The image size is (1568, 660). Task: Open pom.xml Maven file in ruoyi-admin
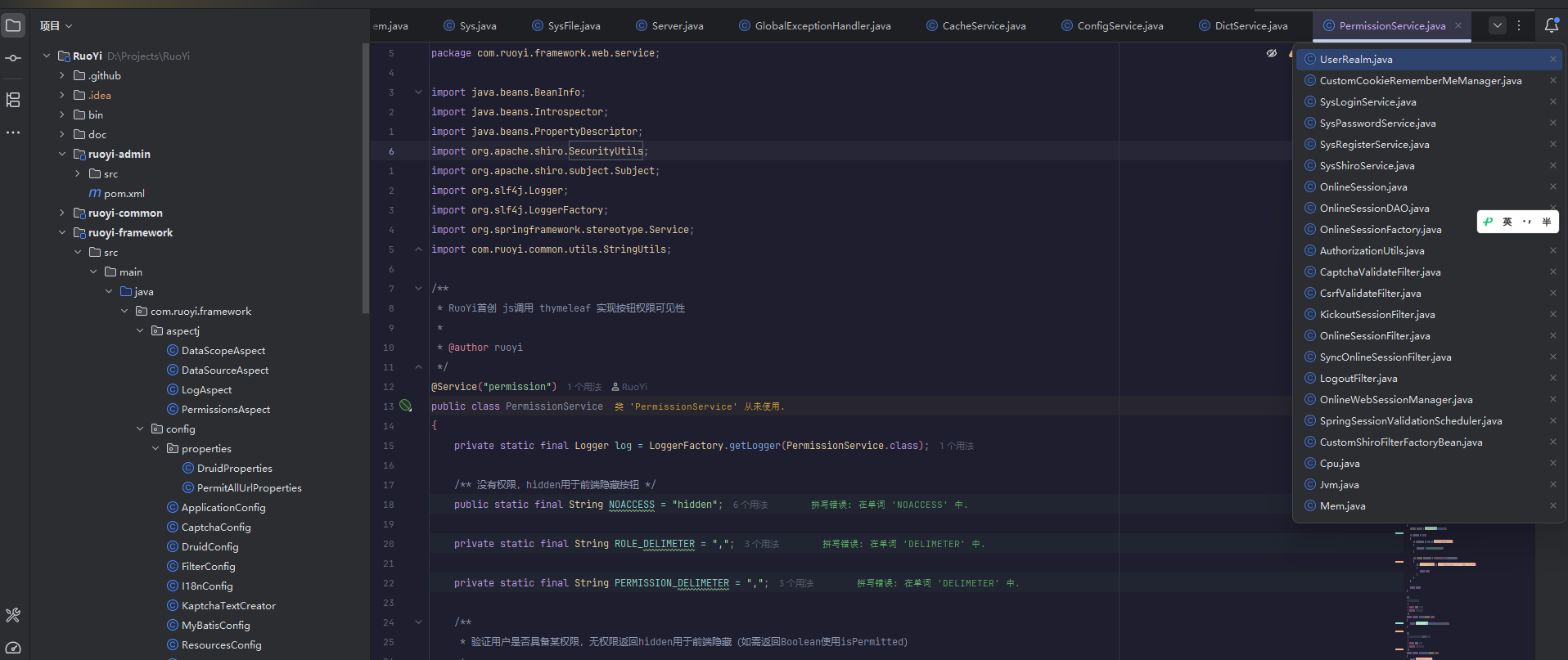[x=117, y=193]
